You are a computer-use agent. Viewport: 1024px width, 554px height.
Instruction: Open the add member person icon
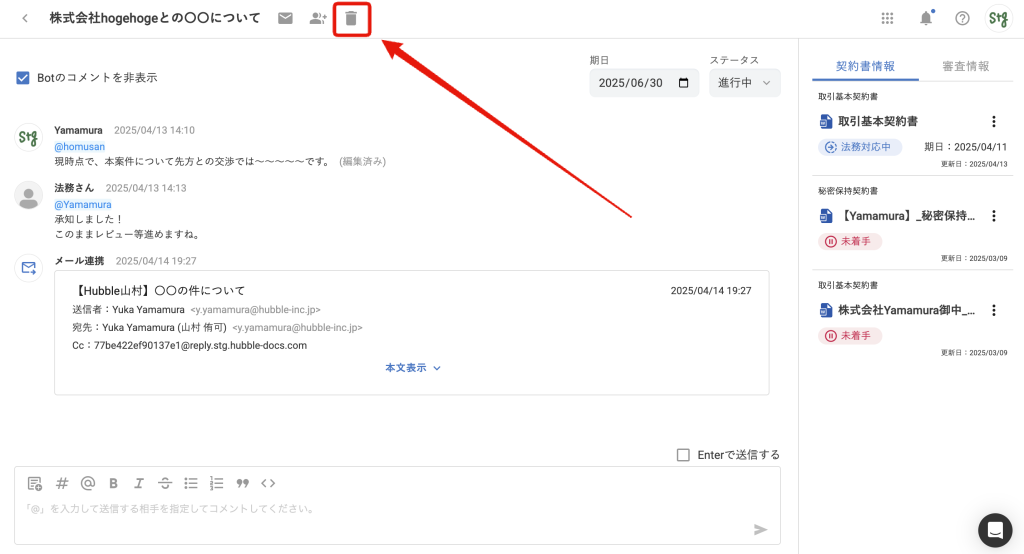coord(318,18)
